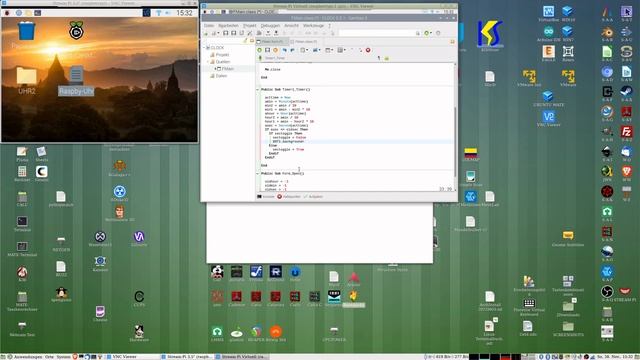Image resolution: width=640 pixels, height=360 pixels.
Task: Open the blue icon dropdown in editor toolbar
Action: [316, 50]
